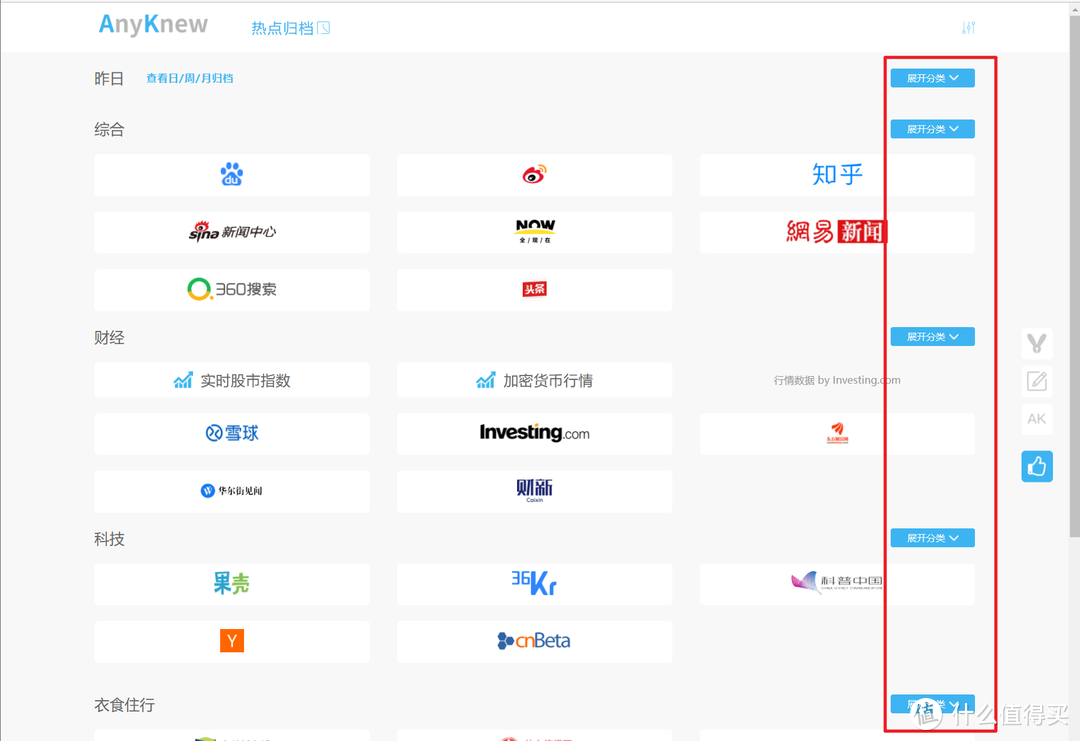Image resolution: width=1080 pixels, height=741 pixels.
Task: Open the 加密货币行情 card
Action: click(534, 381)
